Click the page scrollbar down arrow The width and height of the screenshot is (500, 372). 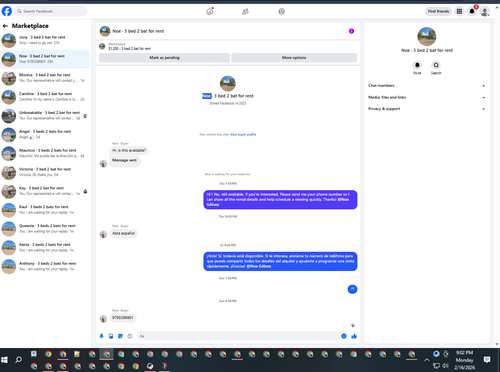[x=497, y=344]
